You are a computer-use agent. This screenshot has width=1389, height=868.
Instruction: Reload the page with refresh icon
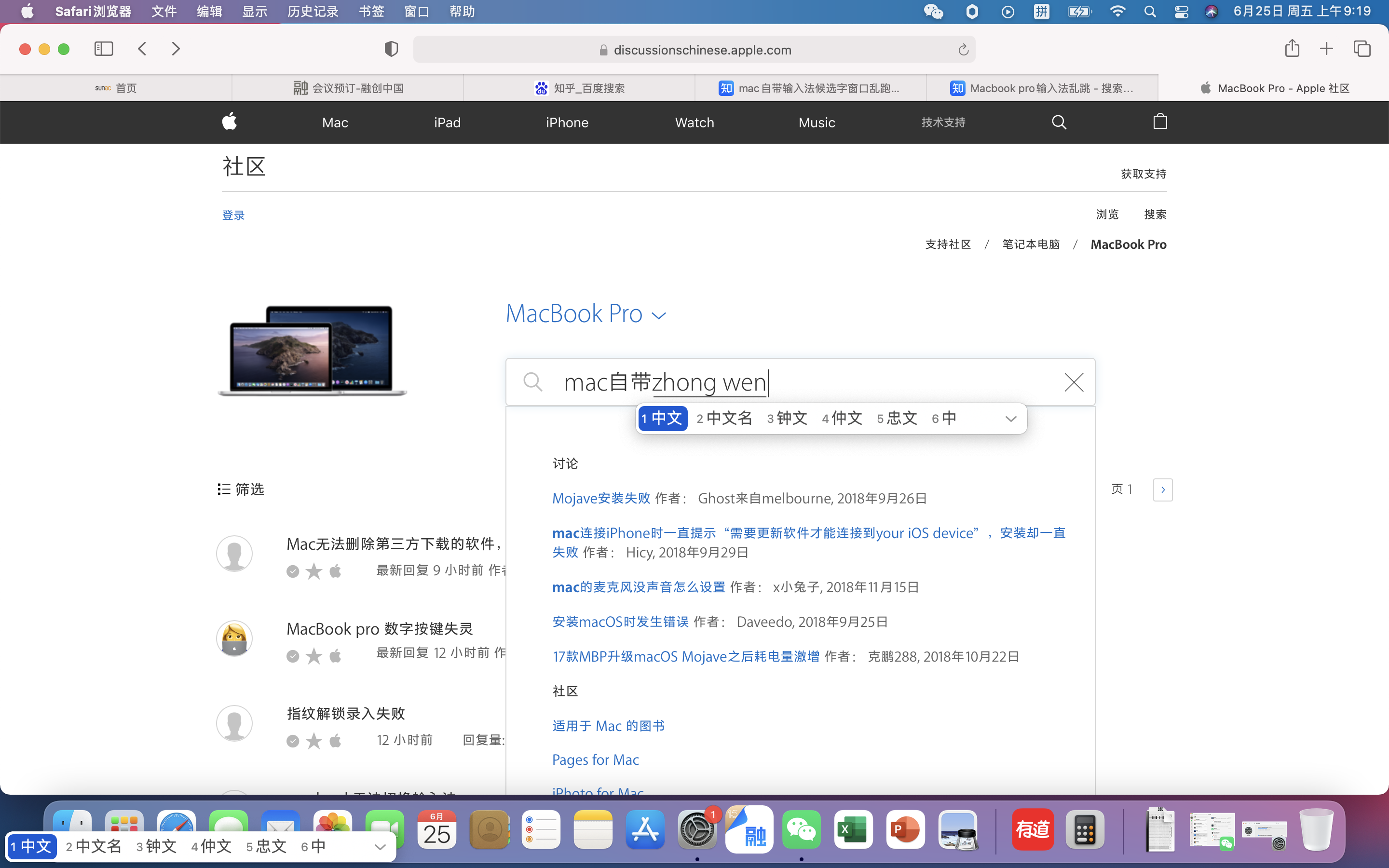(x=963, y=50)
